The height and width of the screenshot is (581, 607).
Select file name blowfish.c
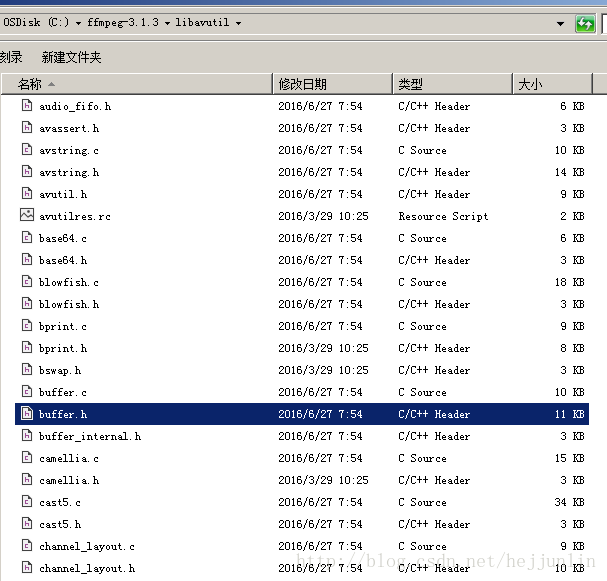point(69,282)
